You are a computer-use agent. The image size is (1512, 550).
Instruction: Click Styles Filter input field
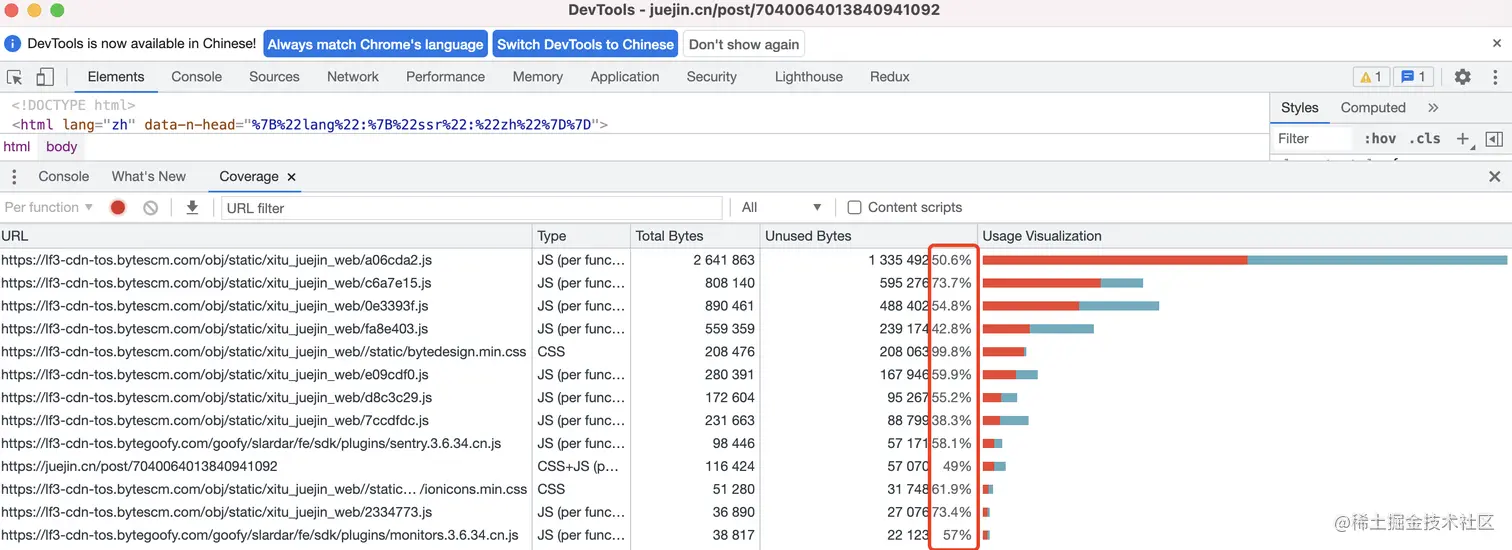click(1314, 139)
